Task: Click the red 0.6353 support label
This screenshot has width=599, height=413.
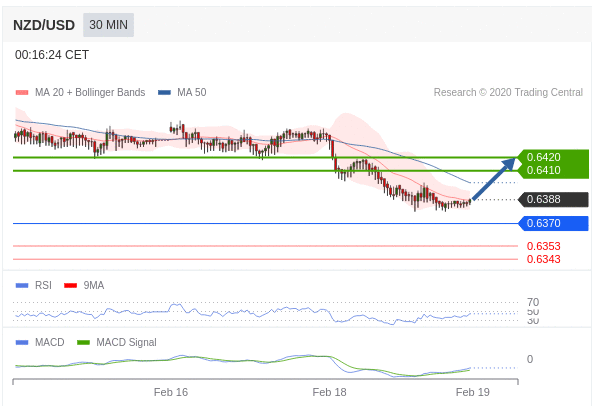Action: 543,246
